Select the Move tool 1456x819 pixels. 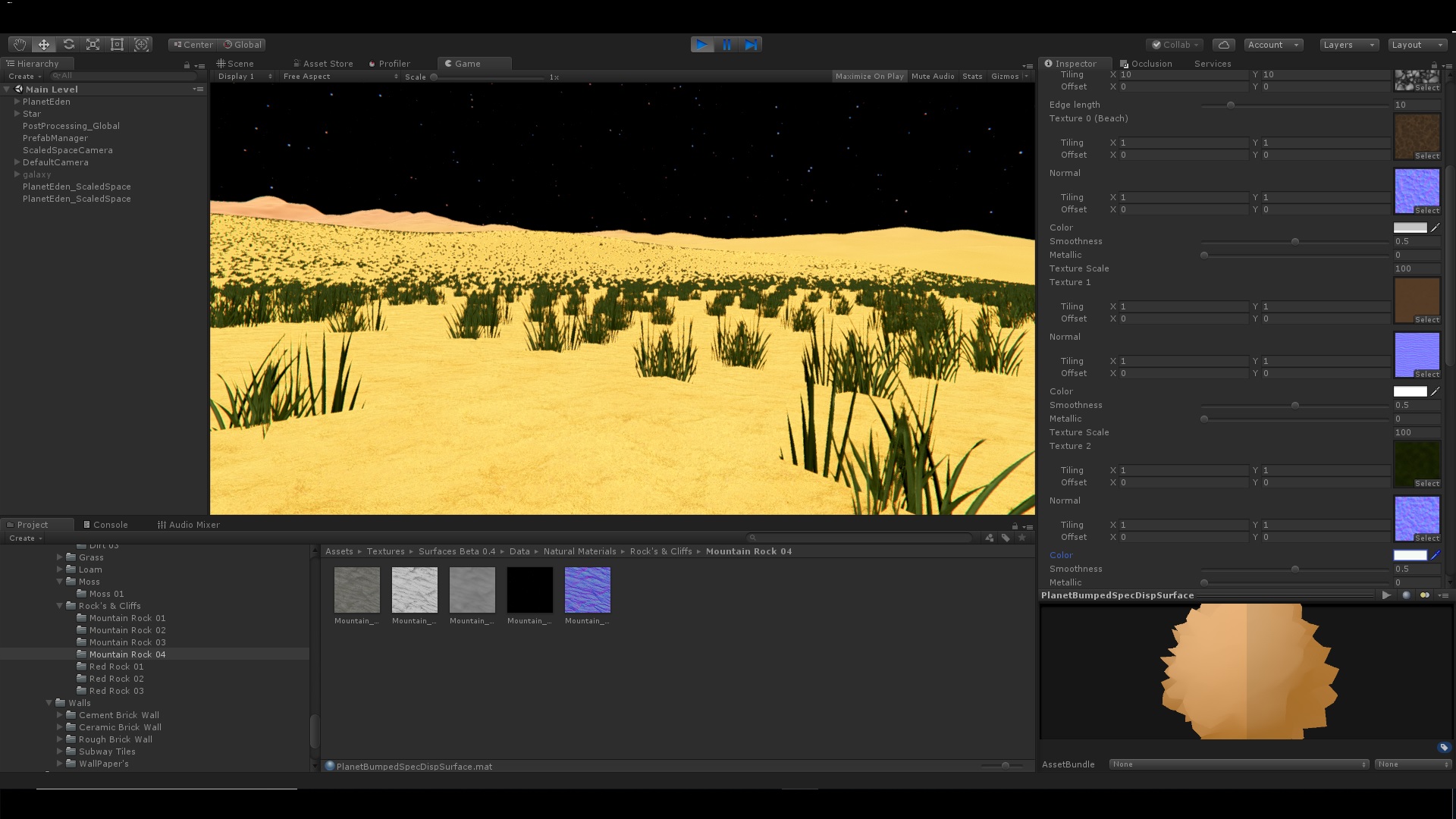point(43,44)
